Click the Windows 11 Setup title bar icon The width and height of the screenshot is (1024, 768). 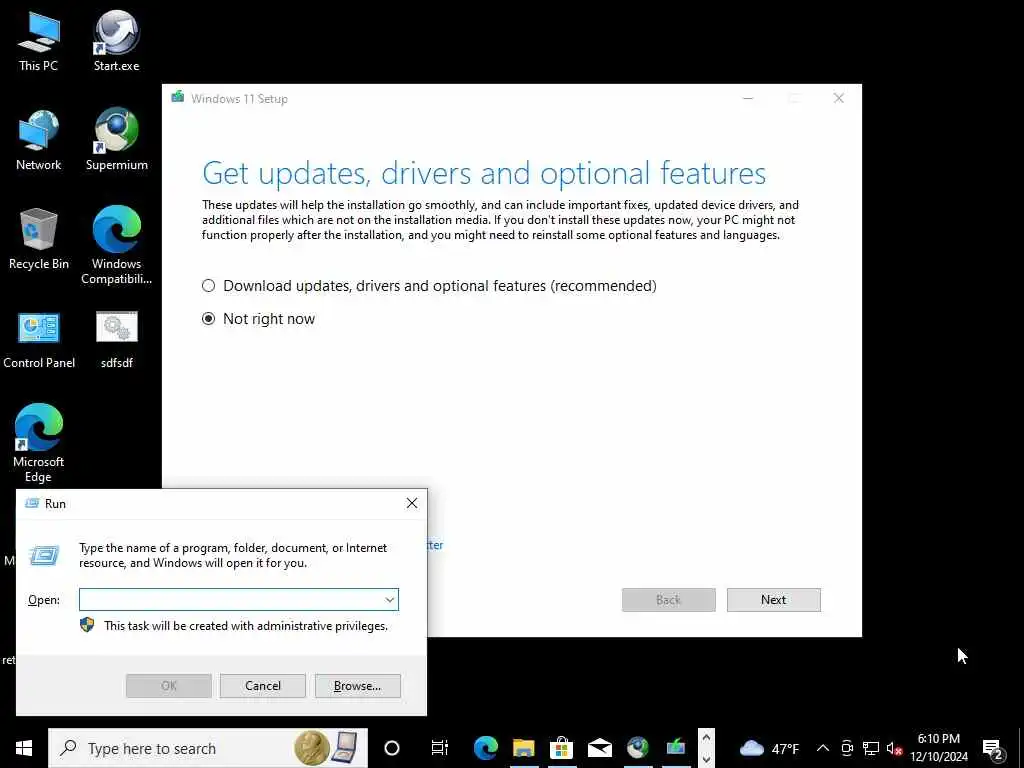[178, 98]
